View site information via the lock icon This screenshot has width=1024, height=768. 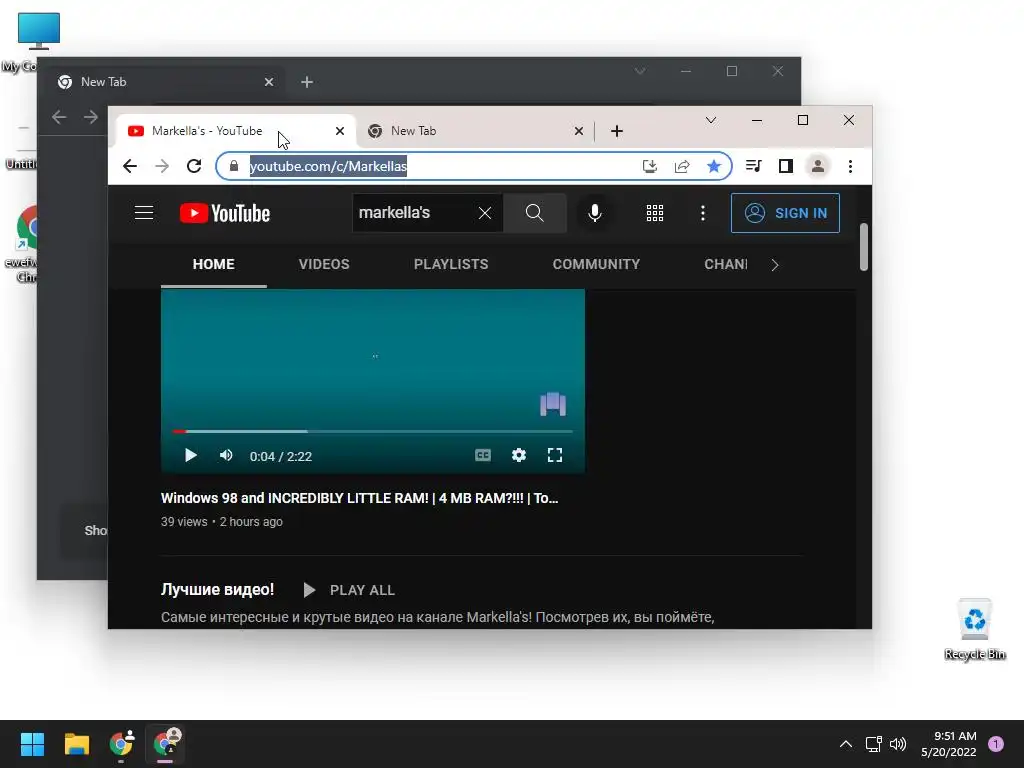(234, 167)
